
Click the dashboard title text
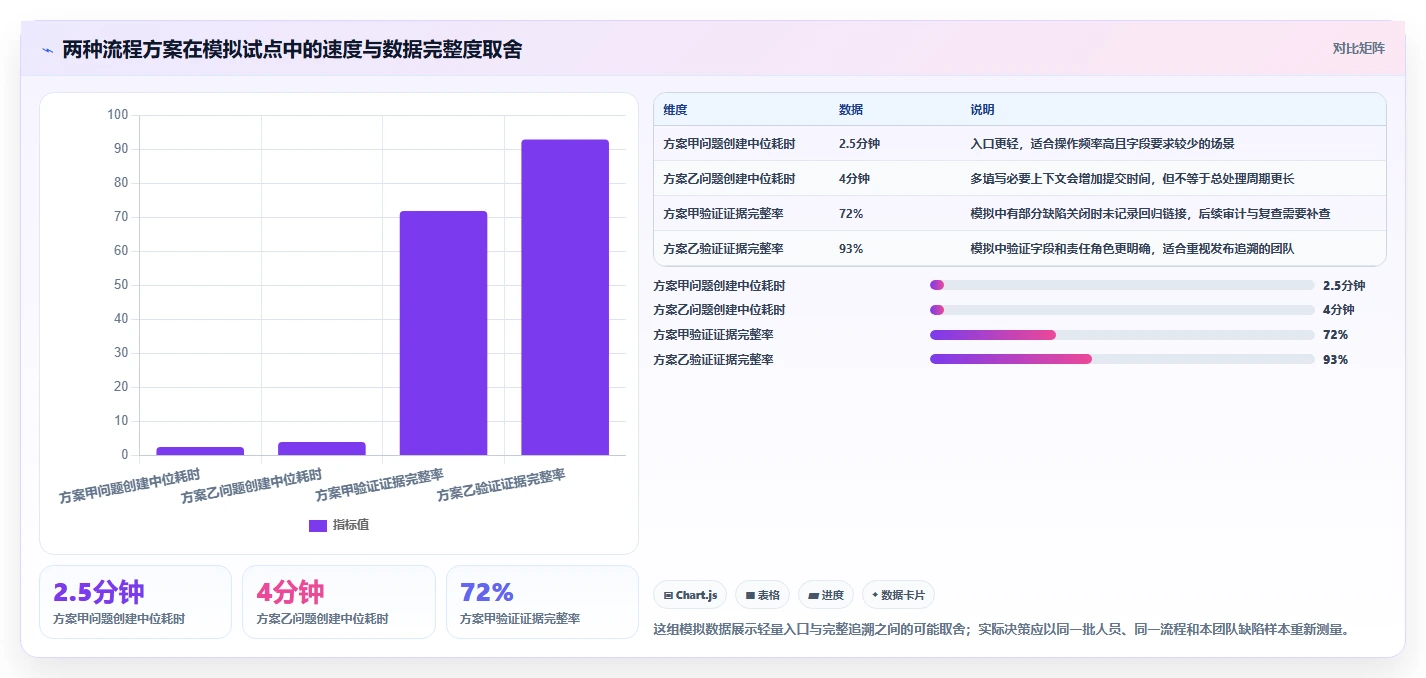click(x=292, y=50)
